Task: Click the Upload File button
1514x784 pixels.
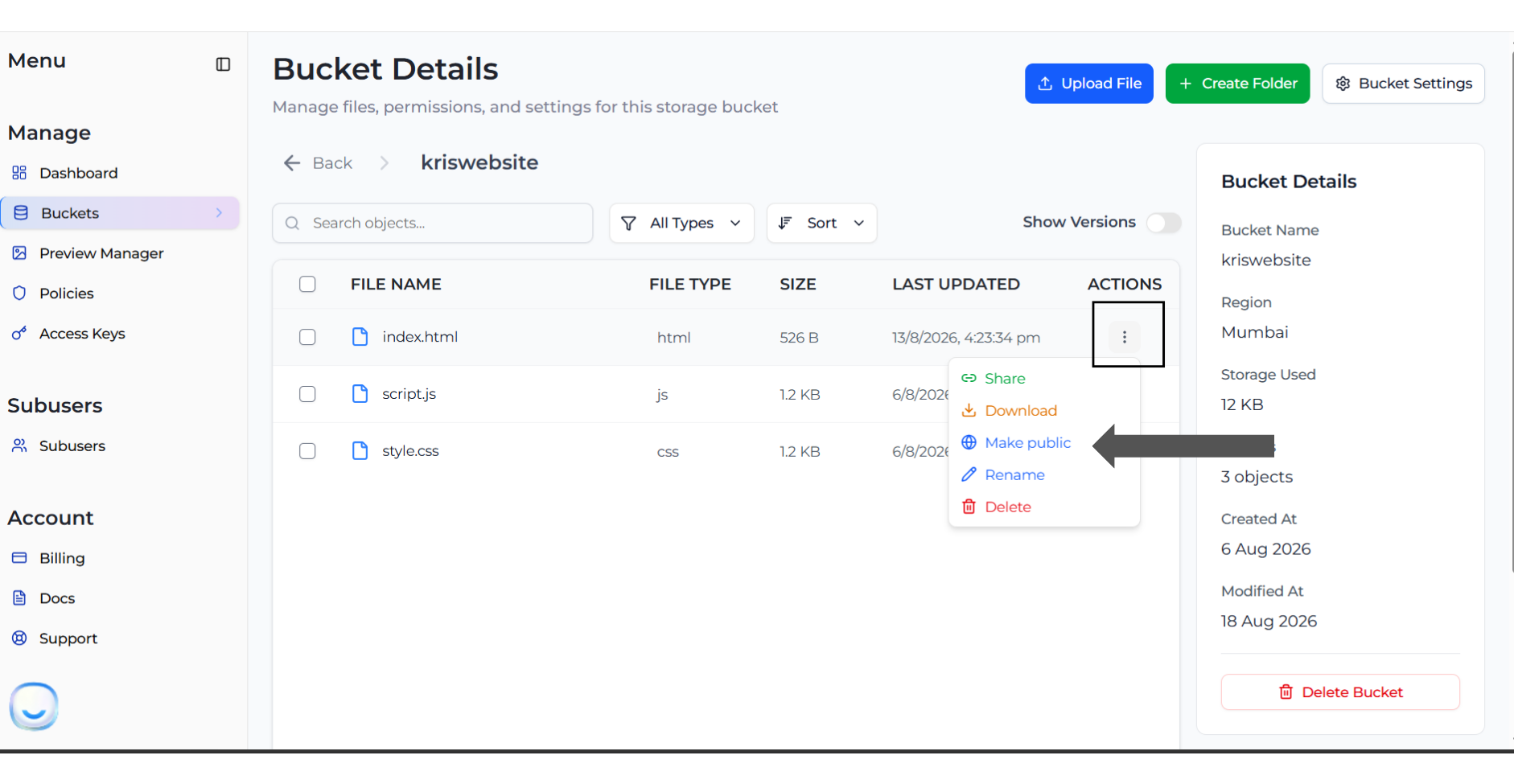Action: [1089, 84]
